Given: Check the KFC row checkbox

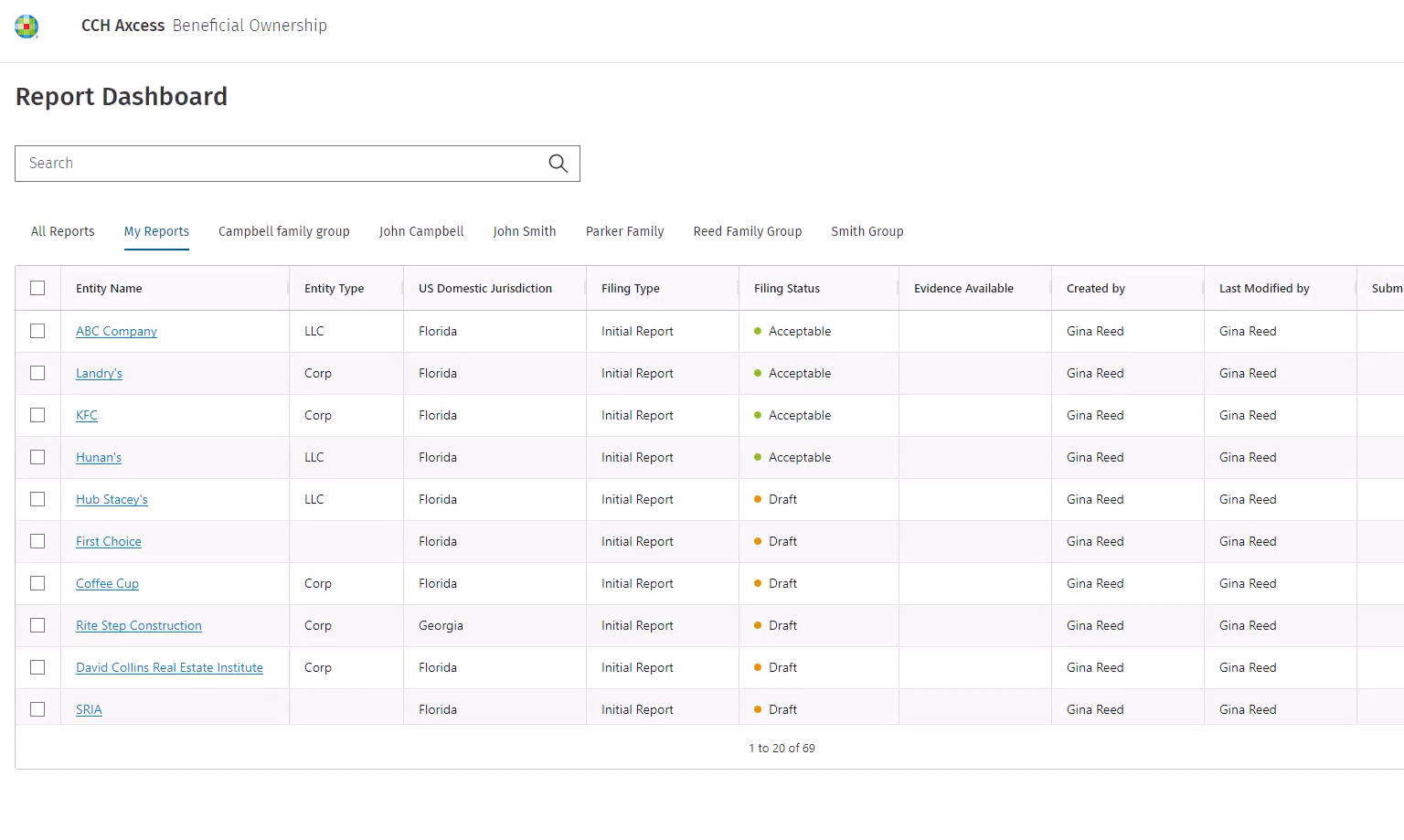Looking at the screenshot, I should tap(37, 415).
